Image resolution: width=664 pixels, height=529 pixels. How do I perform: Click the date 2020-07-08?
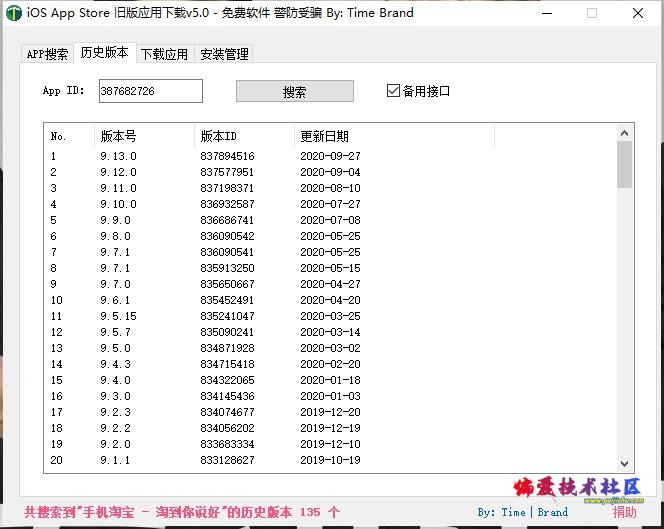pos(330,220)
